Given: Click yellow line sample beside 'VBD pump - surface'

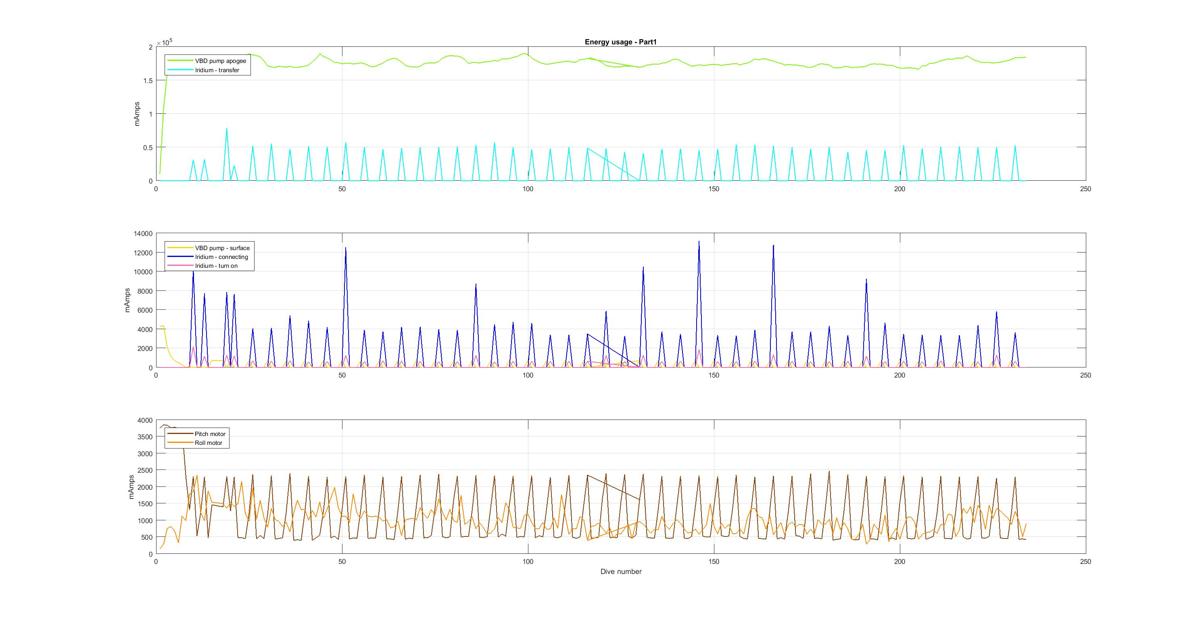Looking at the screenshot, I should pos(180,248).
